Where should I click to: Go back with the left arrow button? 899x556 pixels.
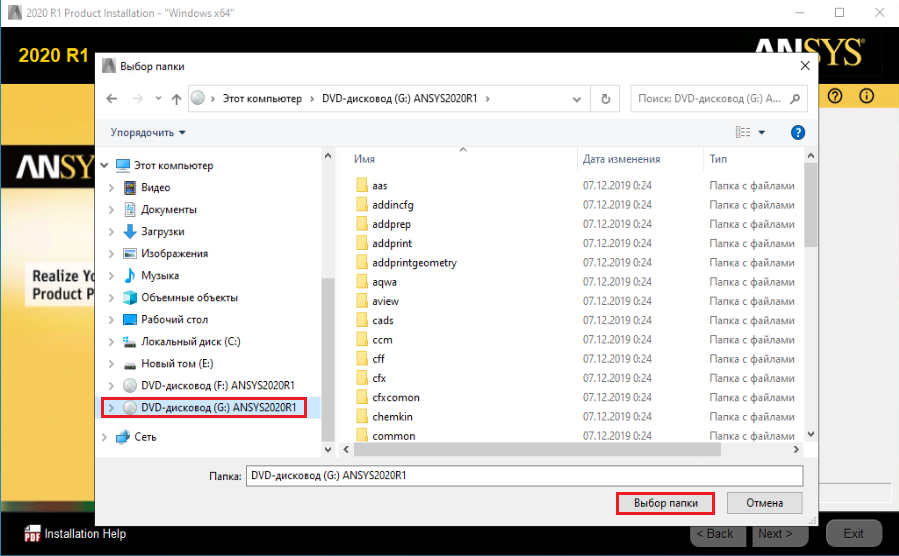coord(112,99)
